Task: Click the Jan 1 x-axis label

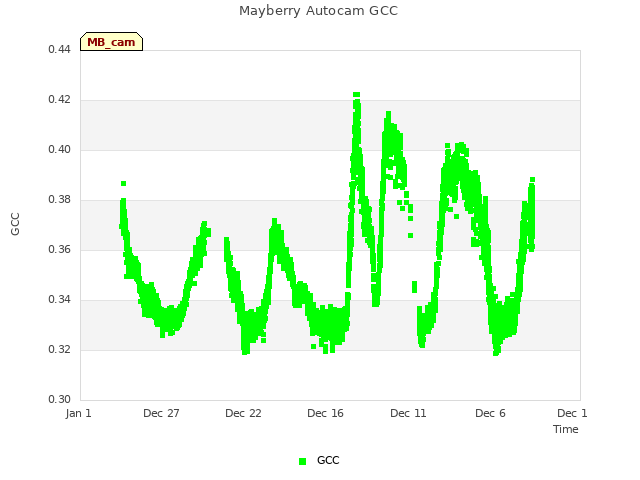Action: click(78, 413)
